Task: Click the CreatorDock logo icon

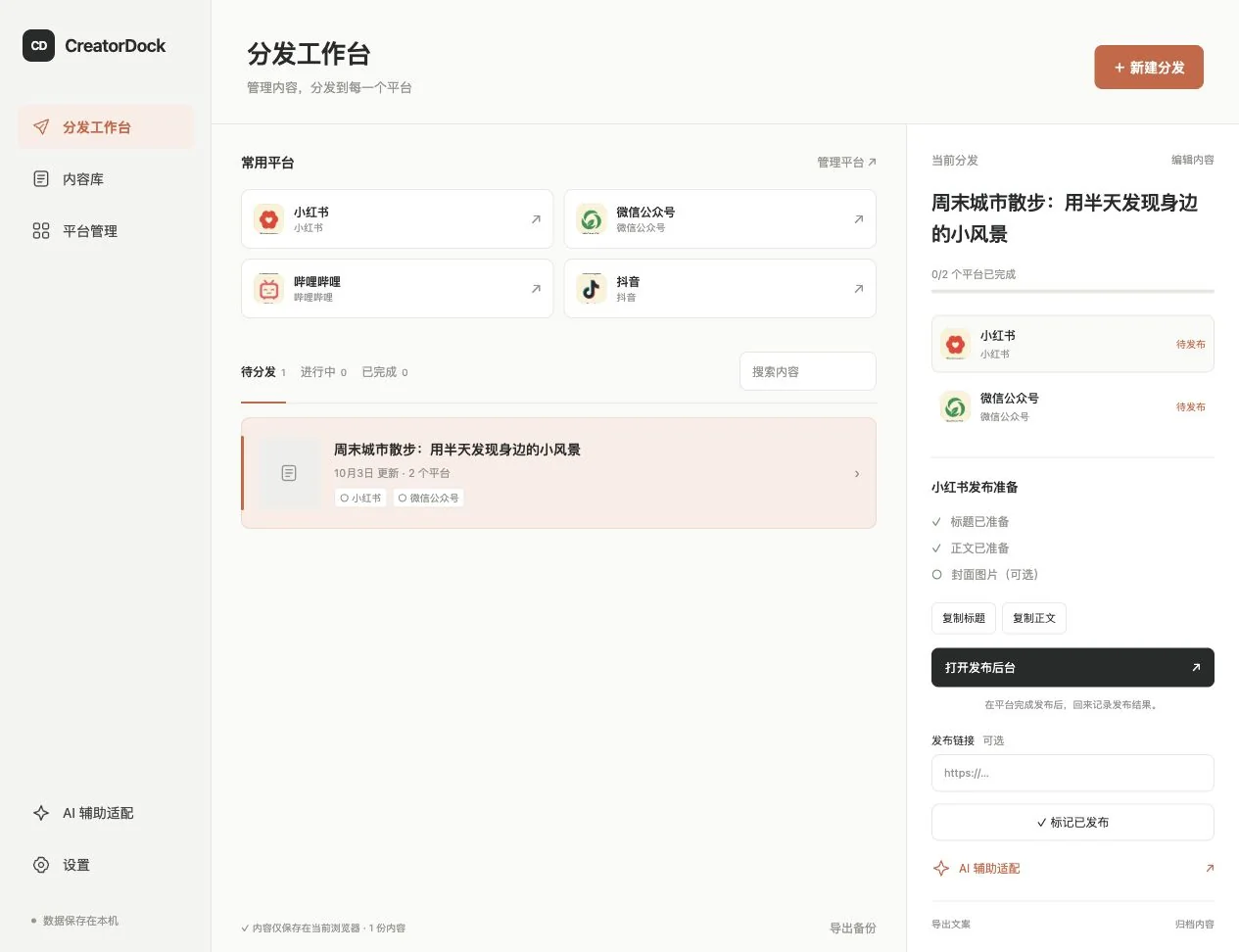Action: click(39, 45)
